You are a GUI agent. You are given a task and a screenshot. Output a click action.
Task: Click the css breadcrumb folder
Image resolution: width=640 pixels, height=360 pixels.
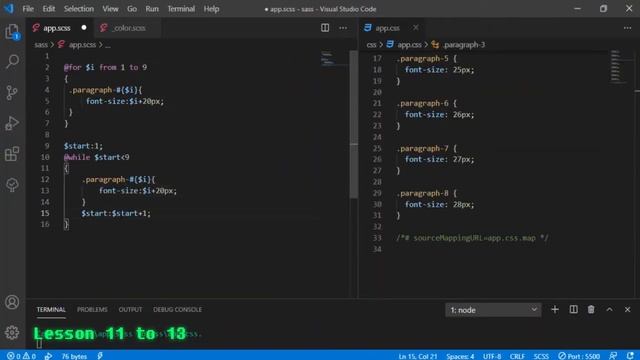tap(371, 44)
